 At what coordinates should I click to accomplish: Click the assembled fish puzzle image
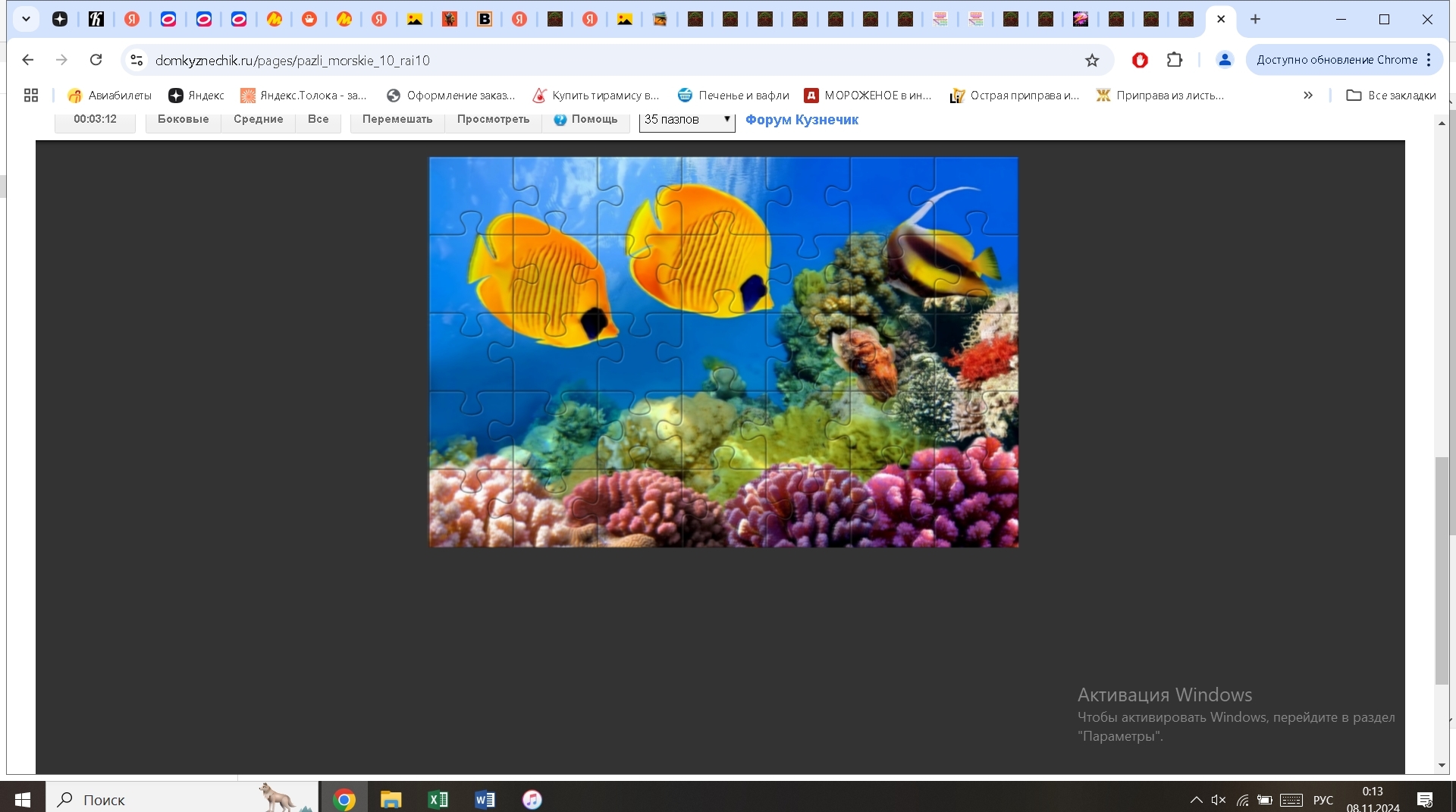click(723, 352)
